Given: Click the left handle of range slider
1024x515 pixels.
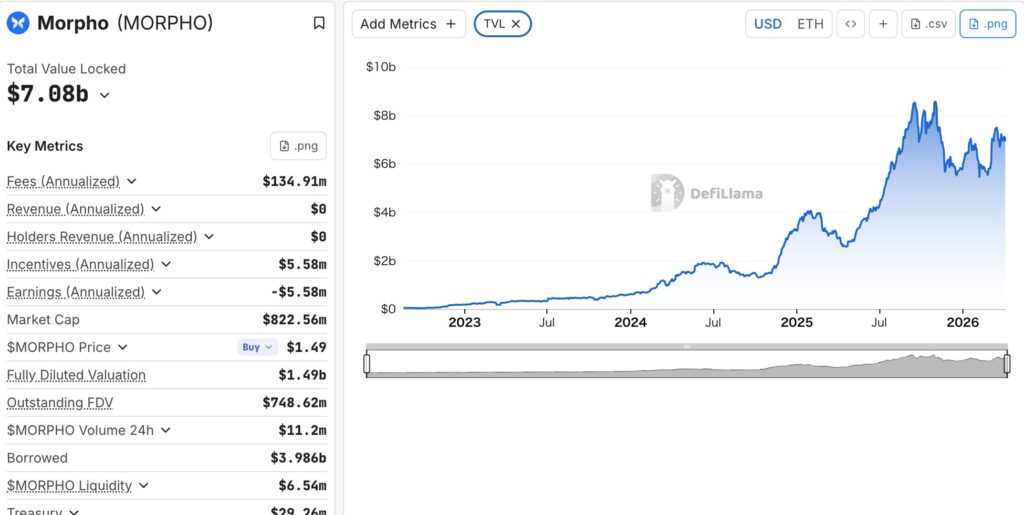Looking at the screenshot, I should pyautogui.click(x=367, y=364).
